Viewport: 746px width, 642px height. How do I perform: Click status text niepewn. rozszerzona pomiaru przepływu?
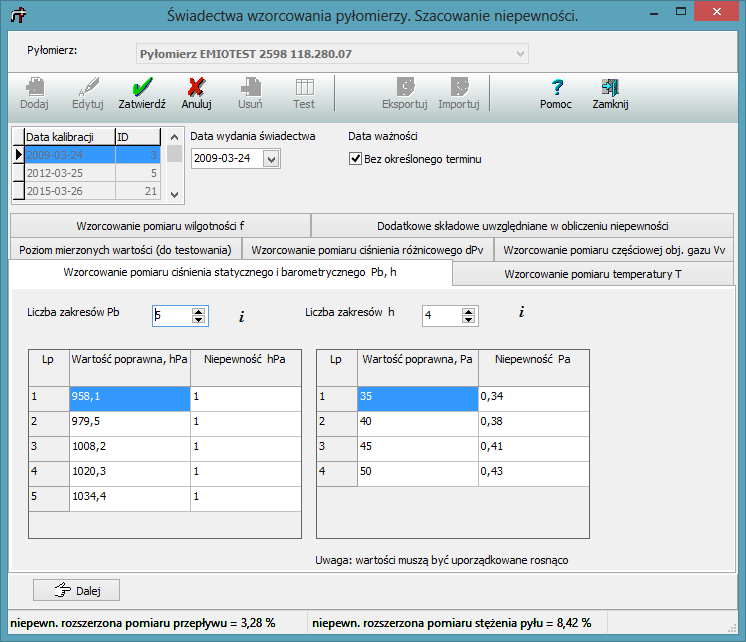[143, 623]
